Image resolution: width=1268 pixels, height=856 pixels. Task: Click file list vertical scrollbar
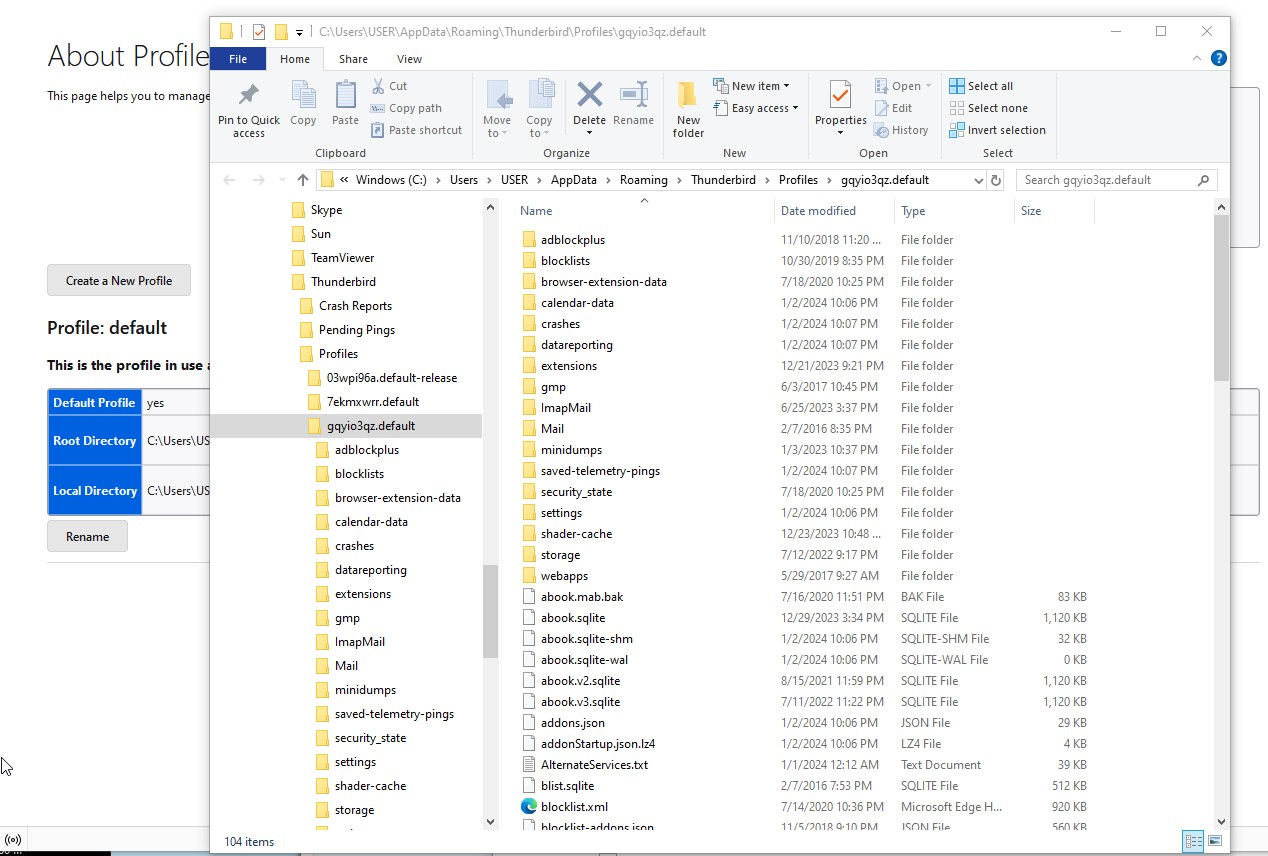[x=1221, y=298]
